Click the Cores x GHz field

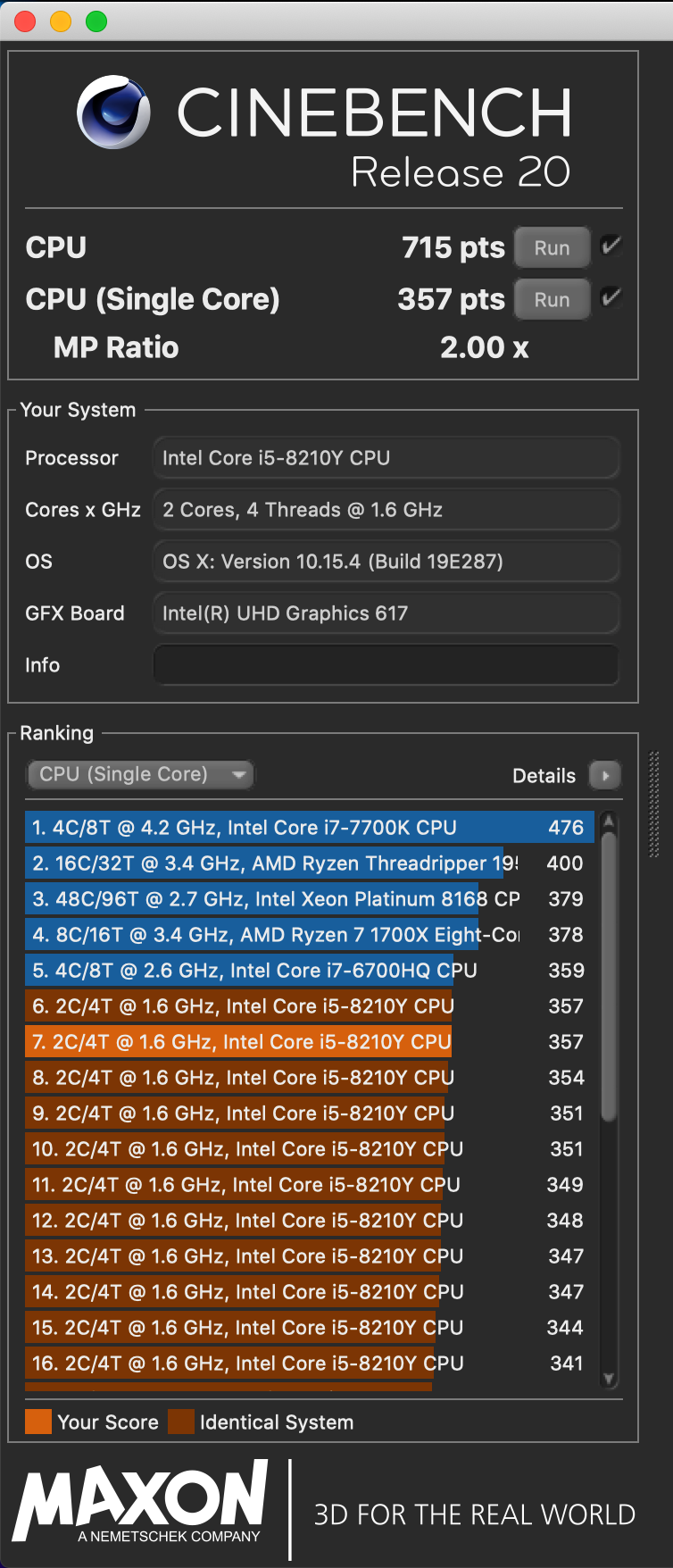[386, 509]
